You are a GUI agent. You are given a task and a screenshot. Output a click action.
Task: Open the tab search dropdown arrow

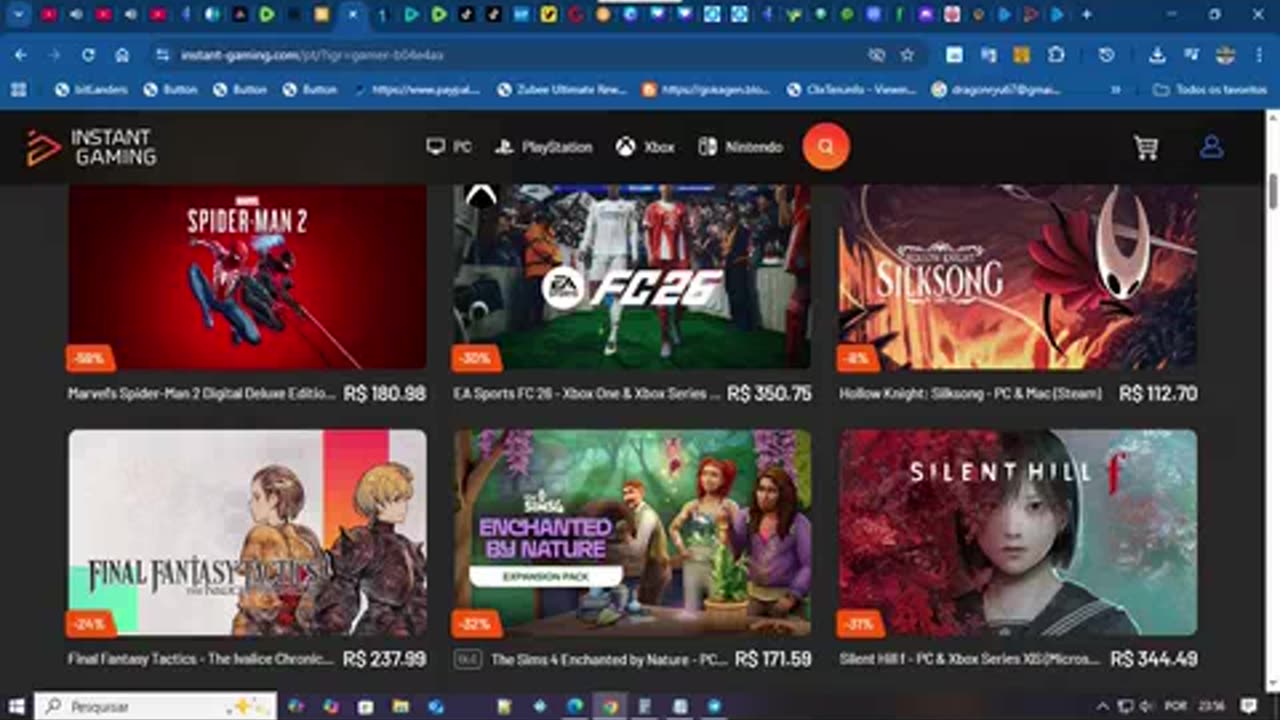[x=18, y=15]
